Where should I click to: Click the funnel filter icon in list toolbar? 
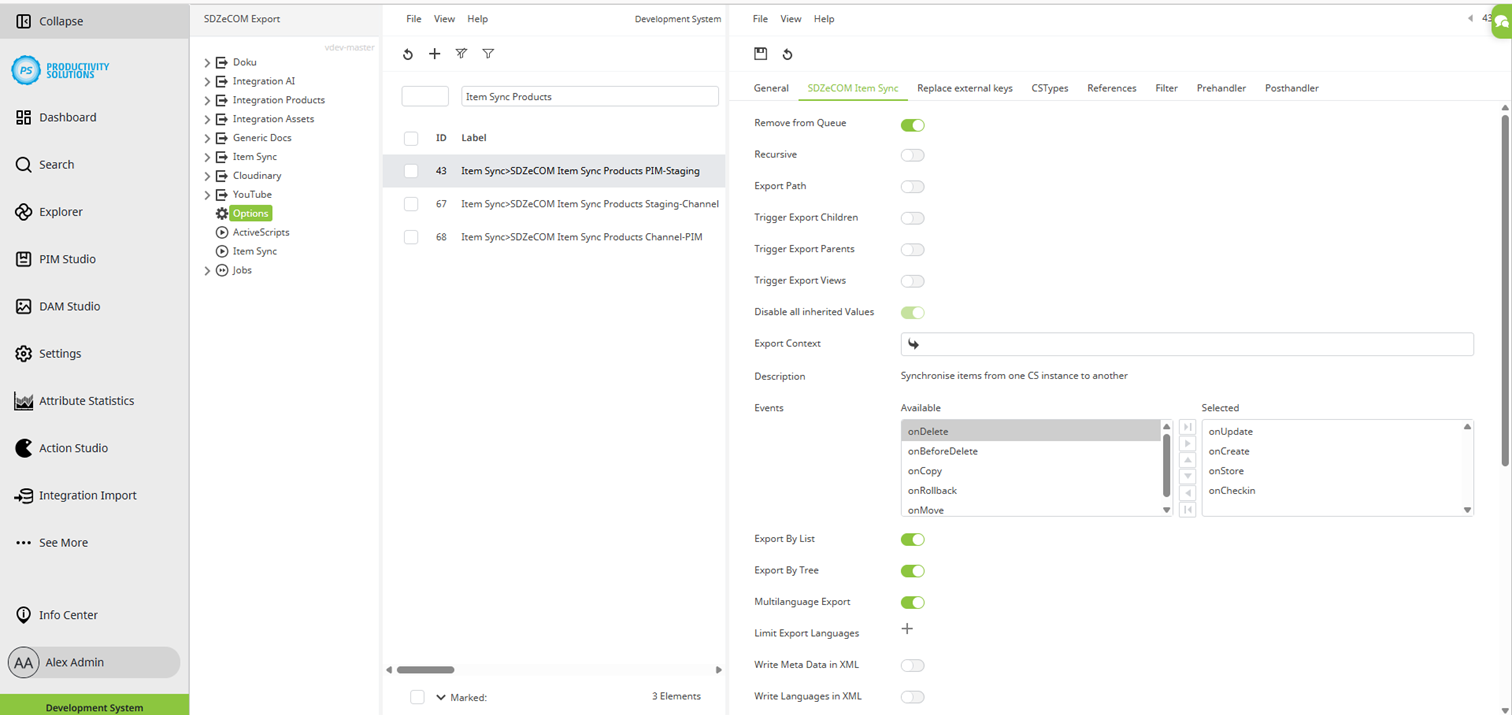click(488, 54)
